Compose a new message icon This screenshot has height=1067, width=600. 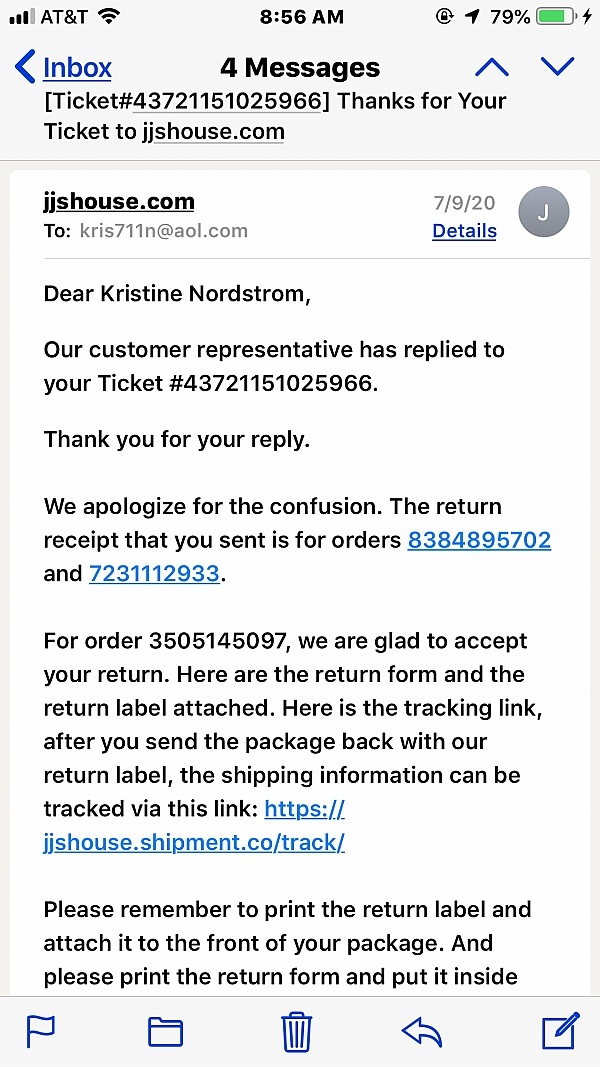pos(560,1030)
